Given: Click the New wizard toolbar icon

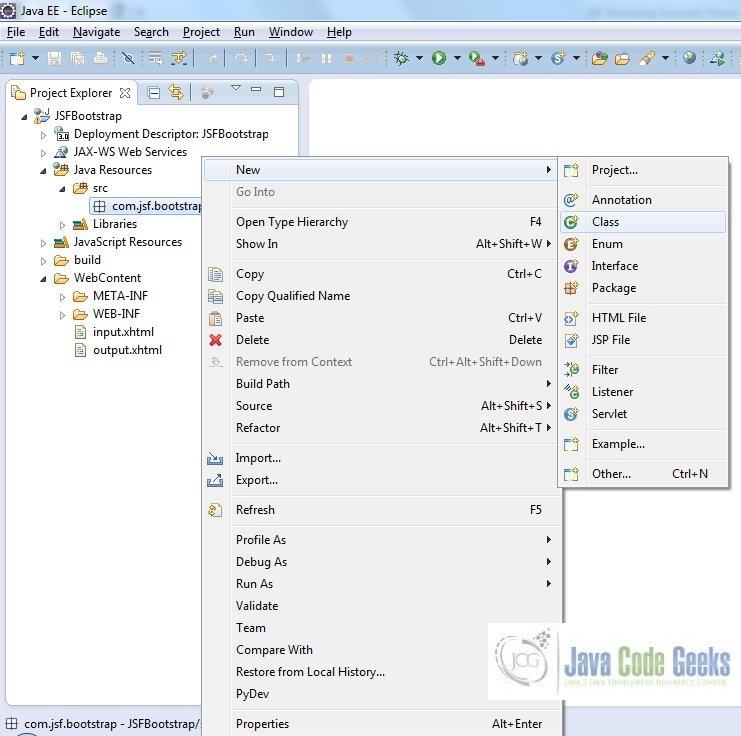Looking at the screenshot, I should point(17,58).
